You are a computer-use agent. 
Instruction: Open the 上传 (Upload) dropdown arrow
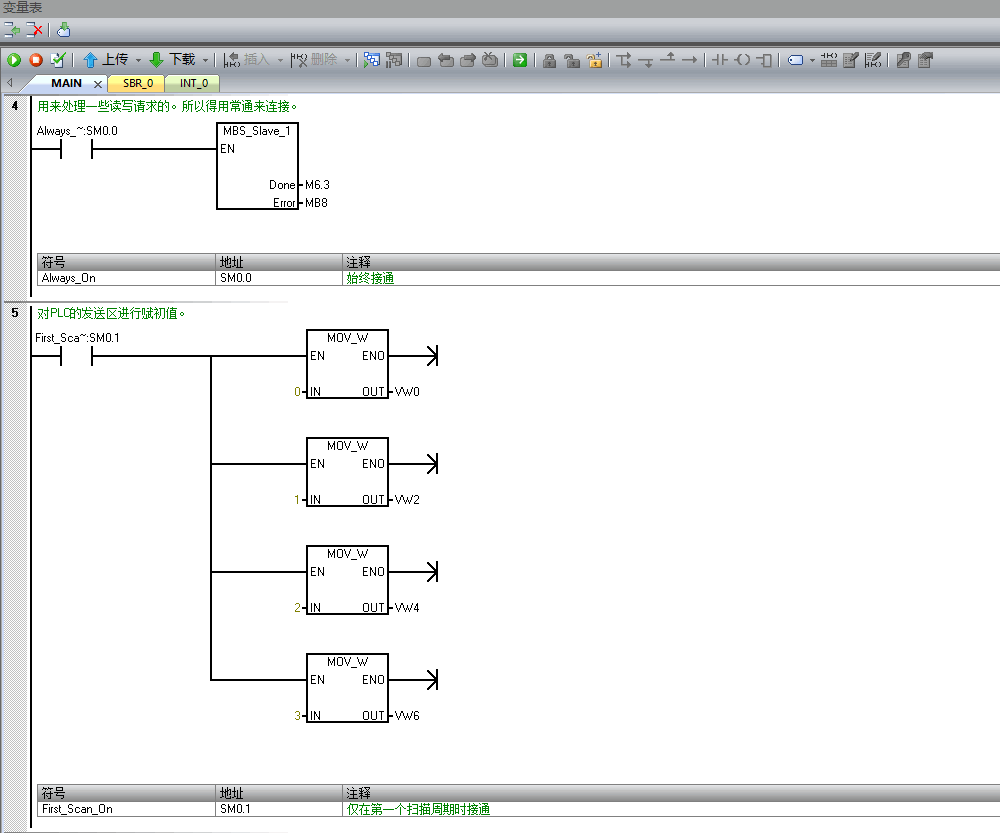138,60
